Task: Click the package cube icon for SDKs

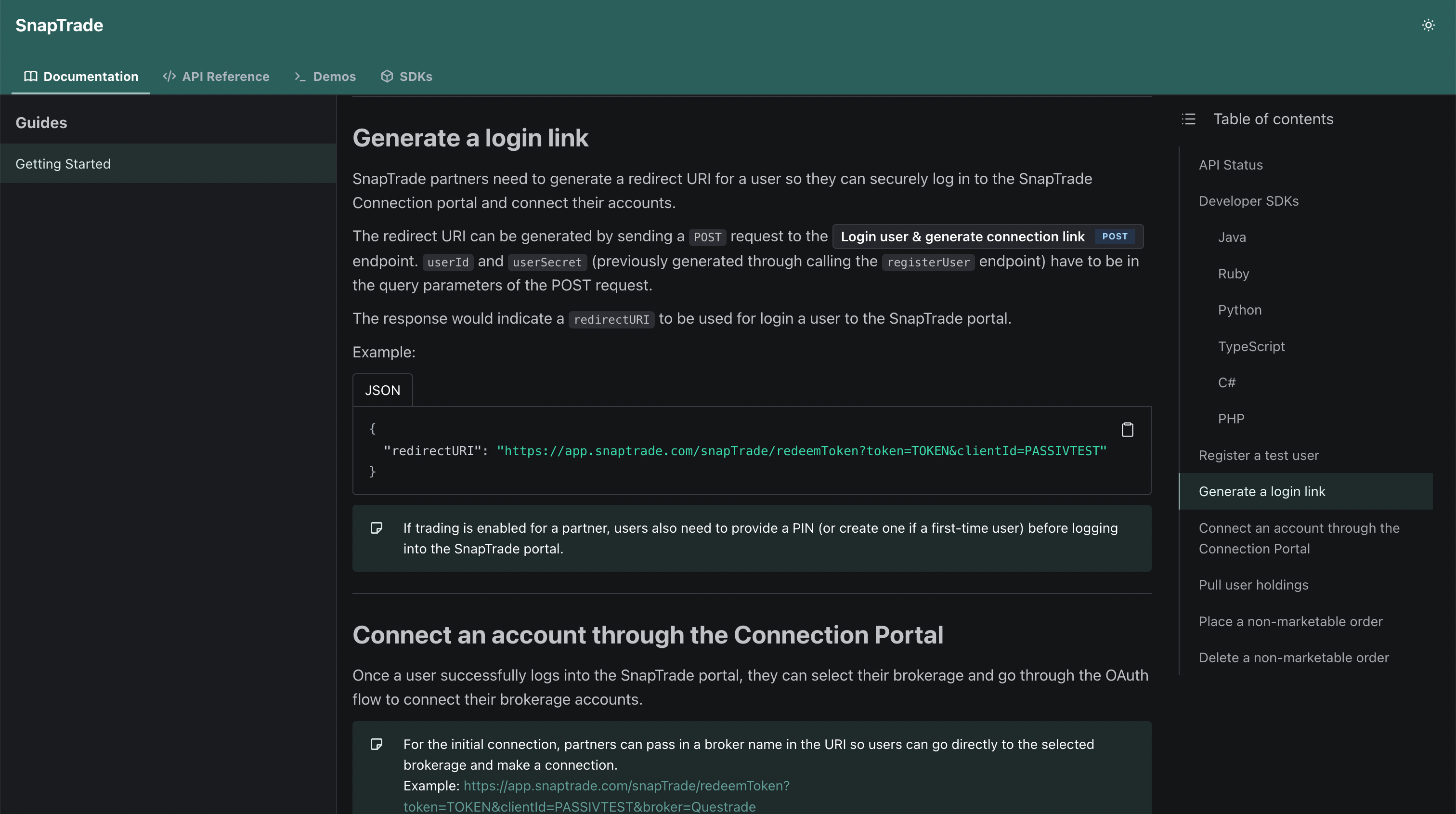Action: coord(387,76)
